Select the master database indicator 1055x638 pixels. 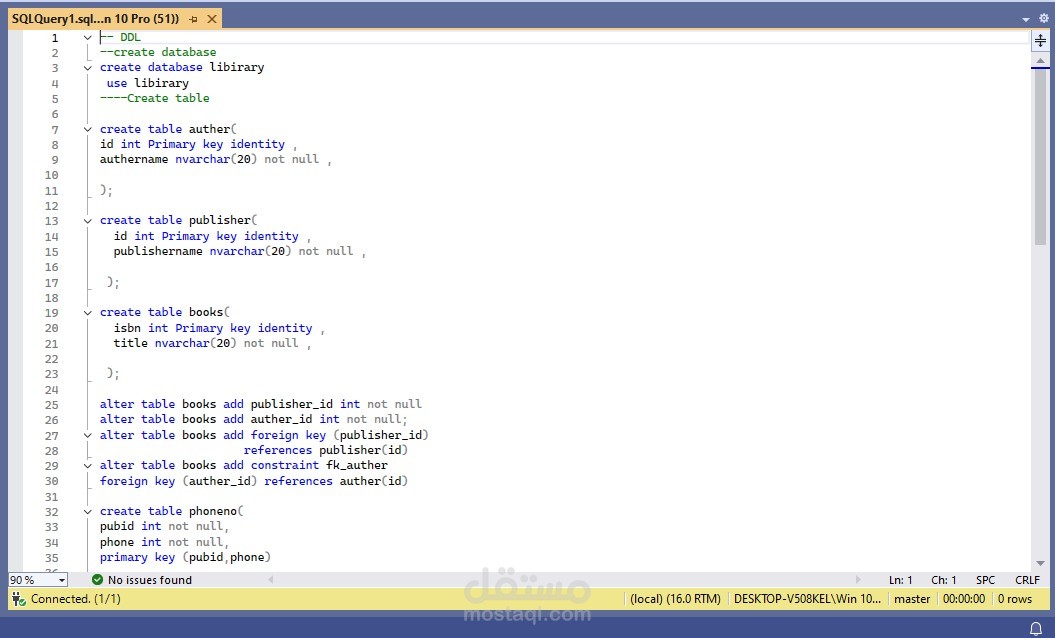(x=911, y=598)
